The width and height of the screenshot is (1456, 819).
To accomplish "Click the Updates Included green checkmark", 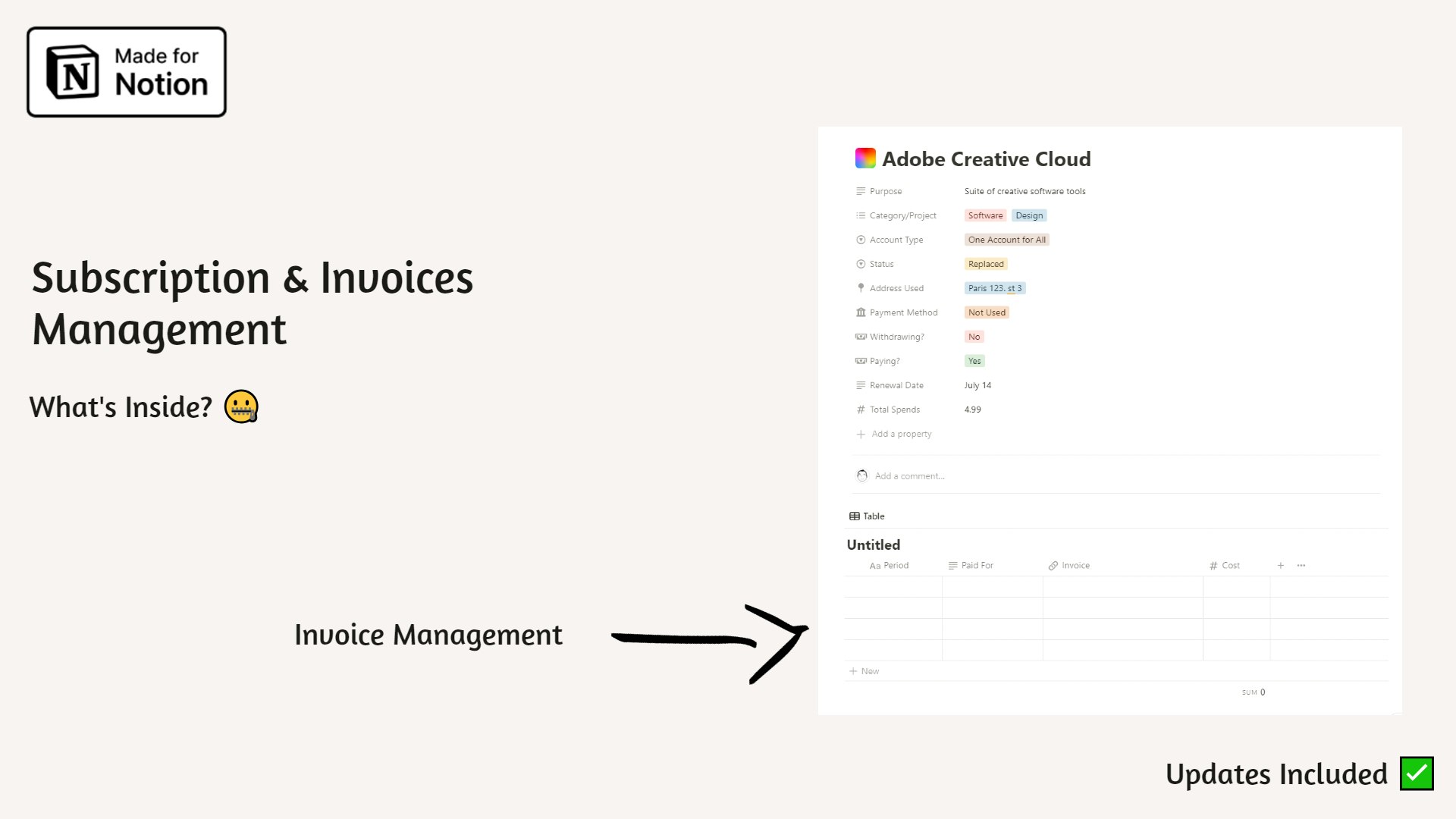I will (1417, 773).
